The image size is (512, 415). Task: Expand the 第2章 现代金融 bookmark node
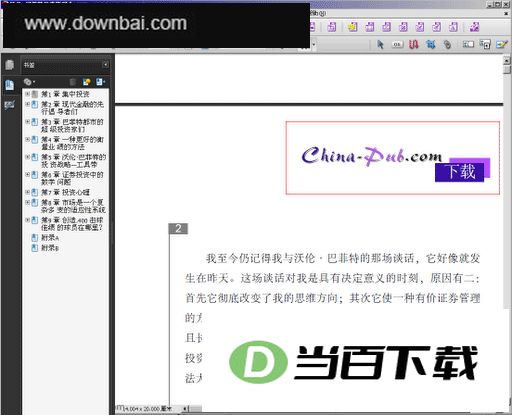[28, 104]
